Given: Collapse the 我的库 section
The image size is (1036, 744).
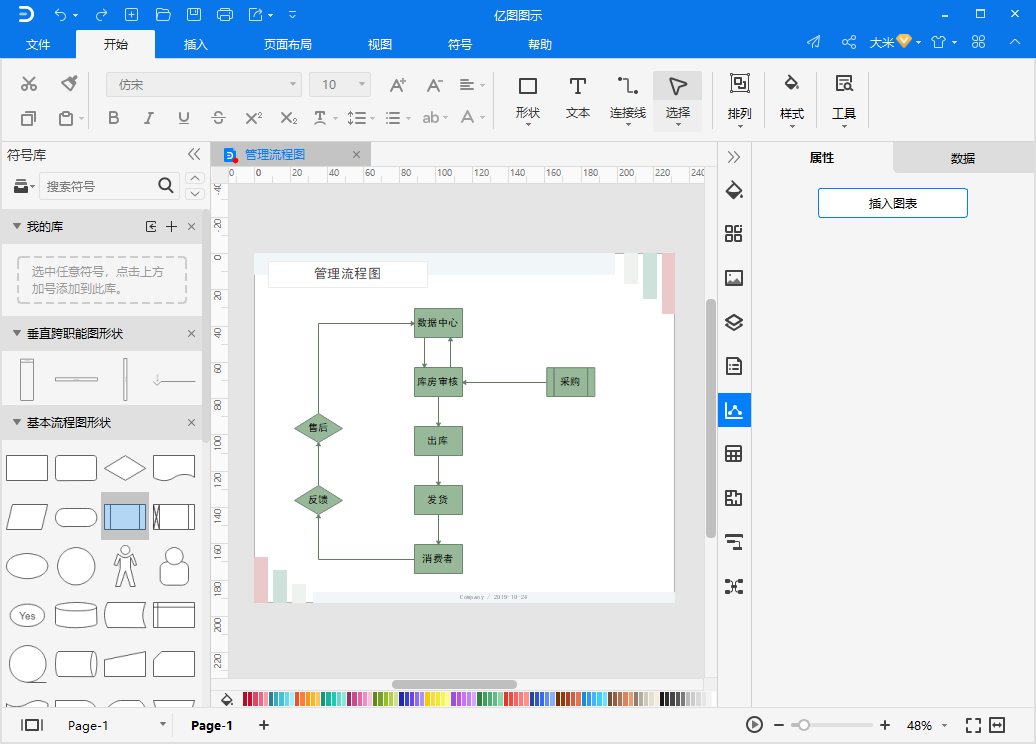Looking at the screenshot, I should pyautogui.click(x=17, y=226).
